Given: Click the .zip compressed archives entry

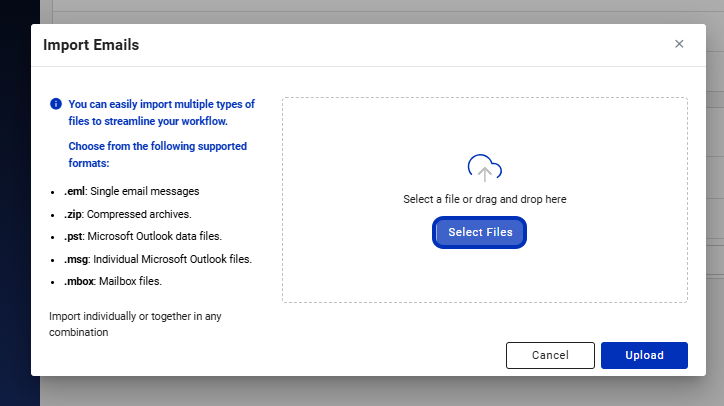Looking at the screenshot, I should 127,214.
